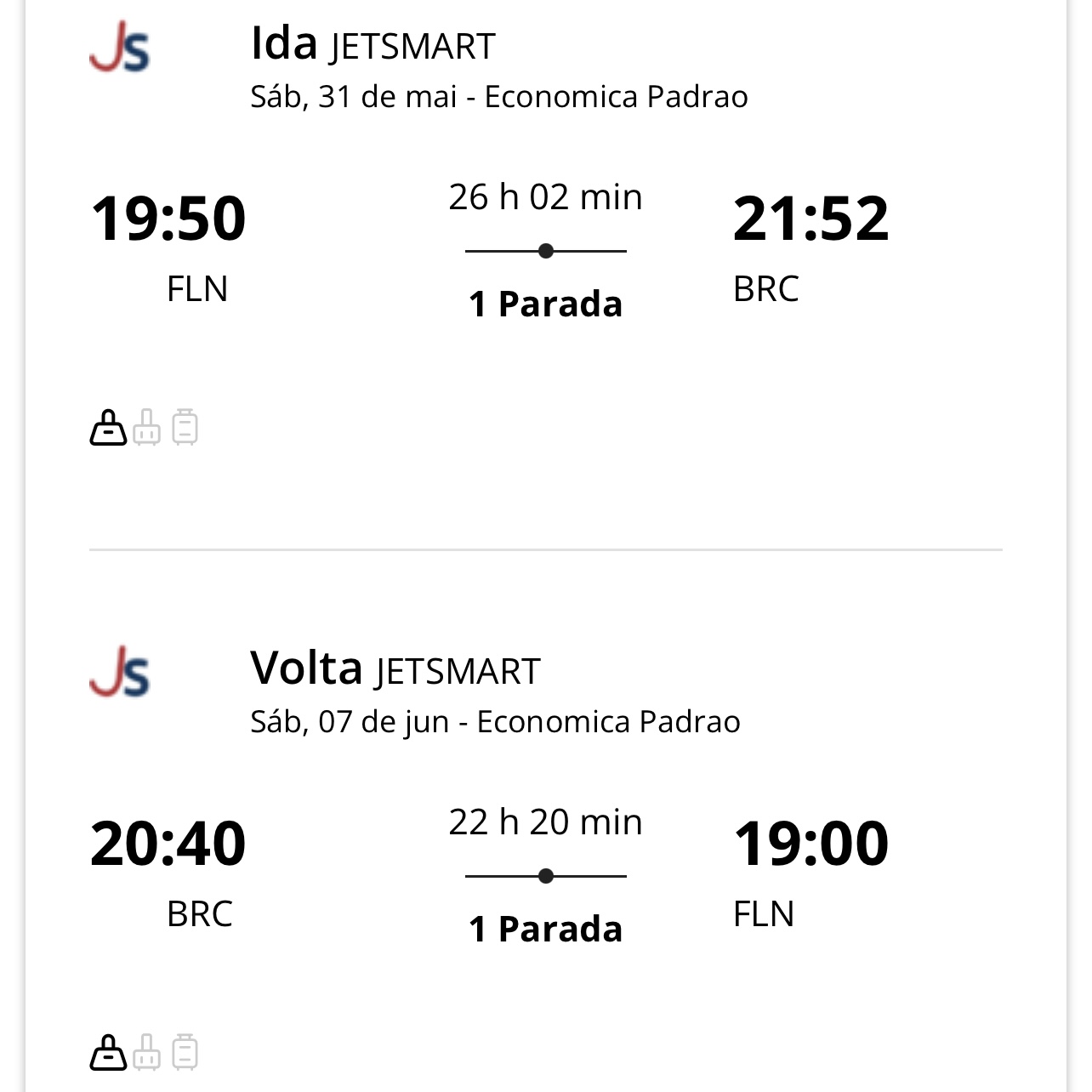This screenshot has height=1092, width=1092.
Task: Click the personal item bag icon for Ida
Action: [108, 427]
